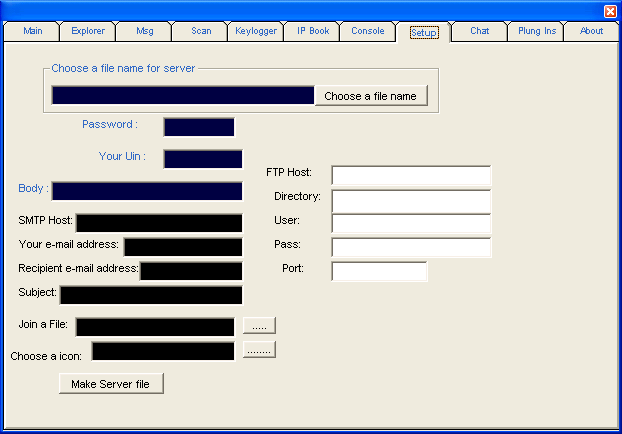
Task: Focus the FTP Host input field
Action: click(411, 176)
